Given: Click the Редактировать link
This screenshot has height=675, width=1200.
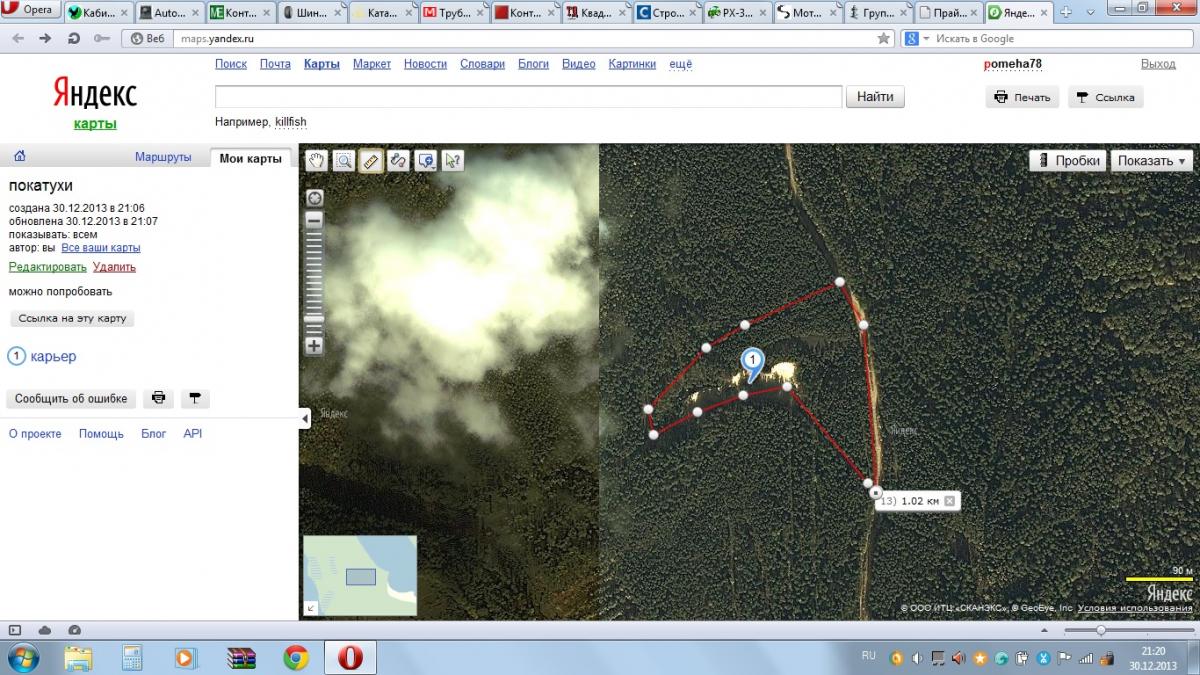Looking at the screenshot, I should pyautogui.click(x=47, y=267).
